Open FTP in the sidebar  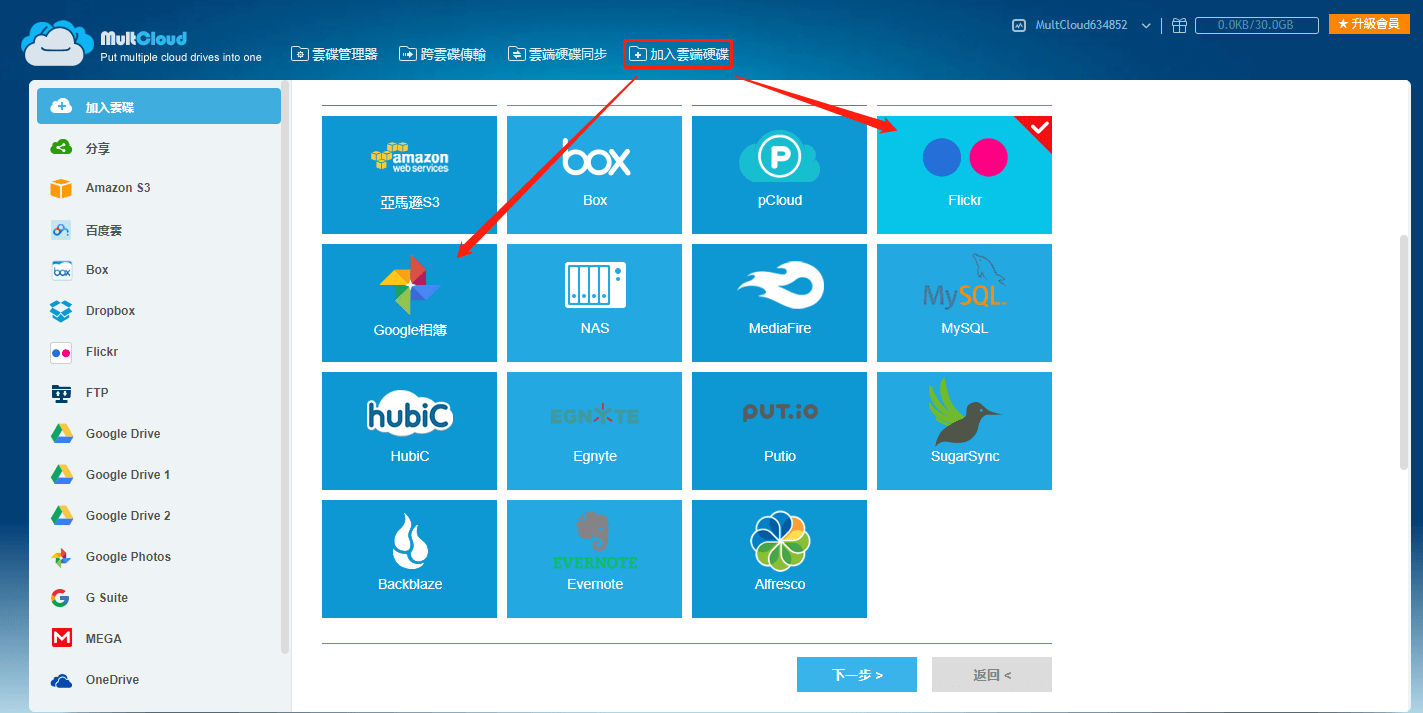tap(159, 393)
